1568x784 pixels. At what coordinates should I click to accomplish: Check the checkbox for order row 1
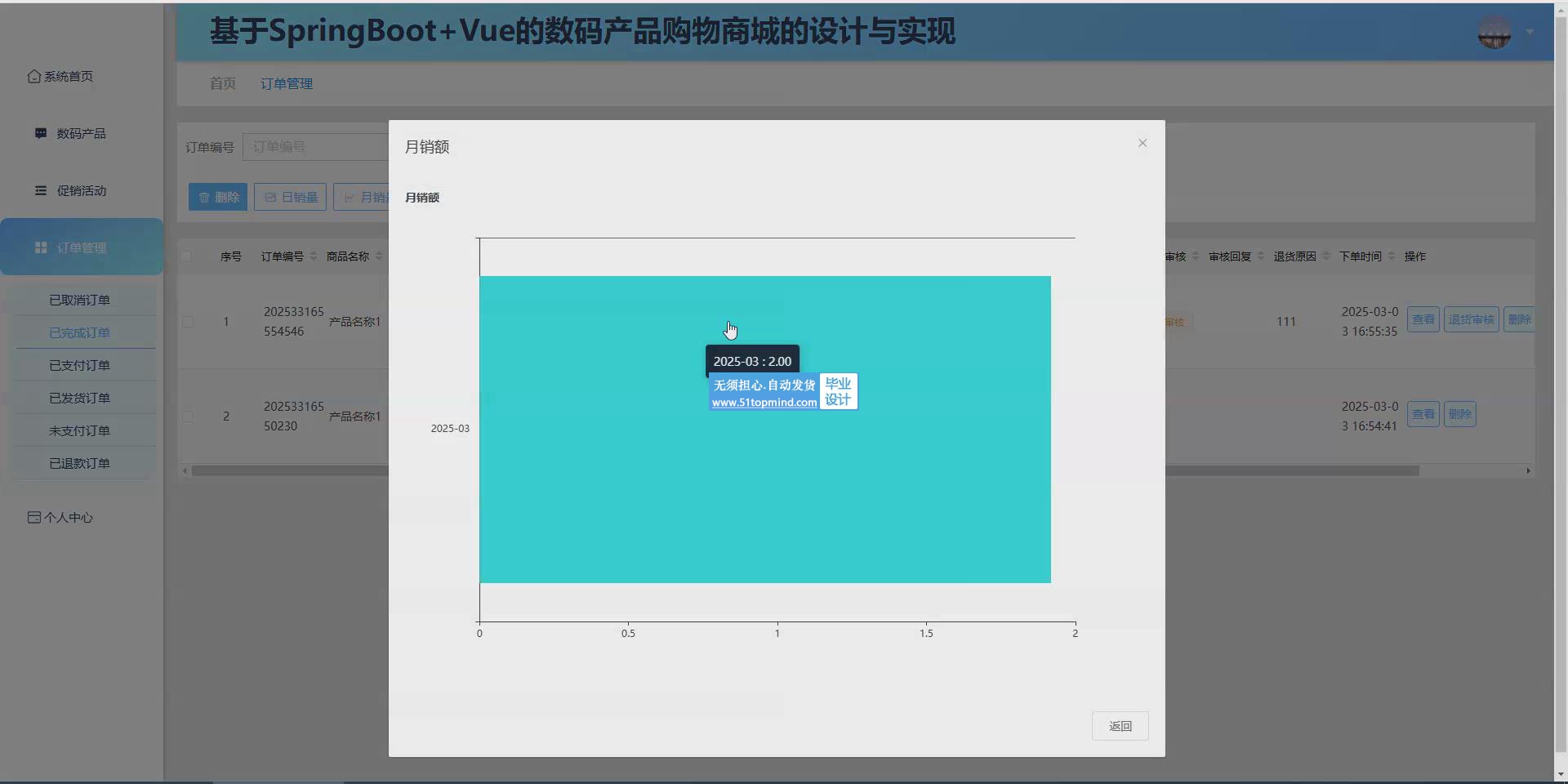coord(188,322)
